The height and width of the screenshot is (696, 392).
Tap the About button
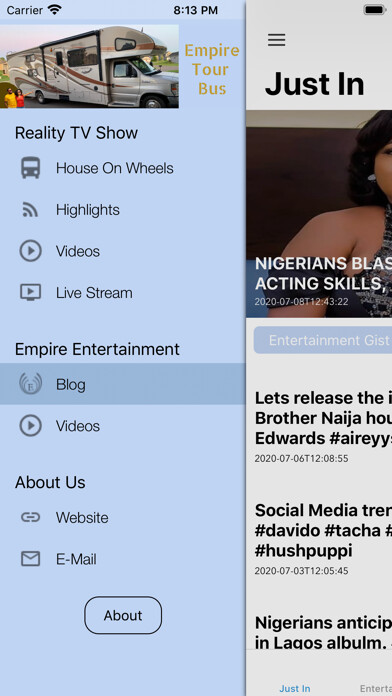[x=123, y=615]
